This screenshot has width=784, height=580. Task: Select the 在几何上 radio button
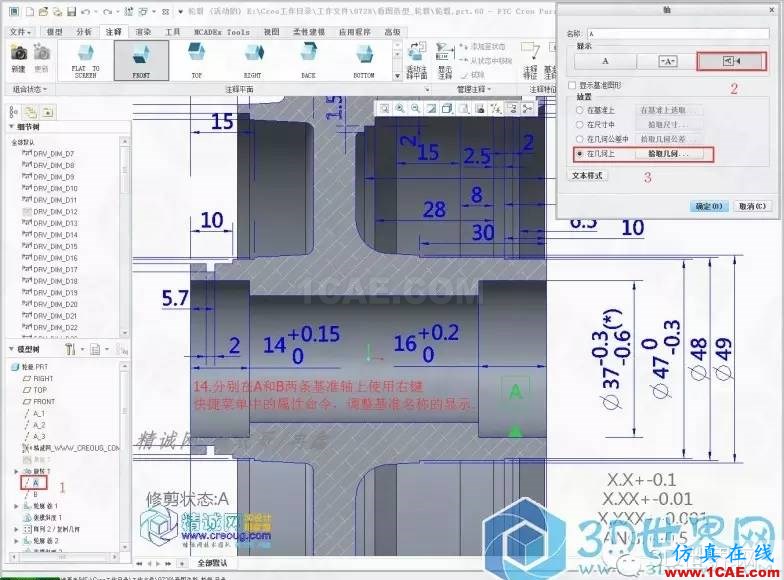click(x=580, y=154)
